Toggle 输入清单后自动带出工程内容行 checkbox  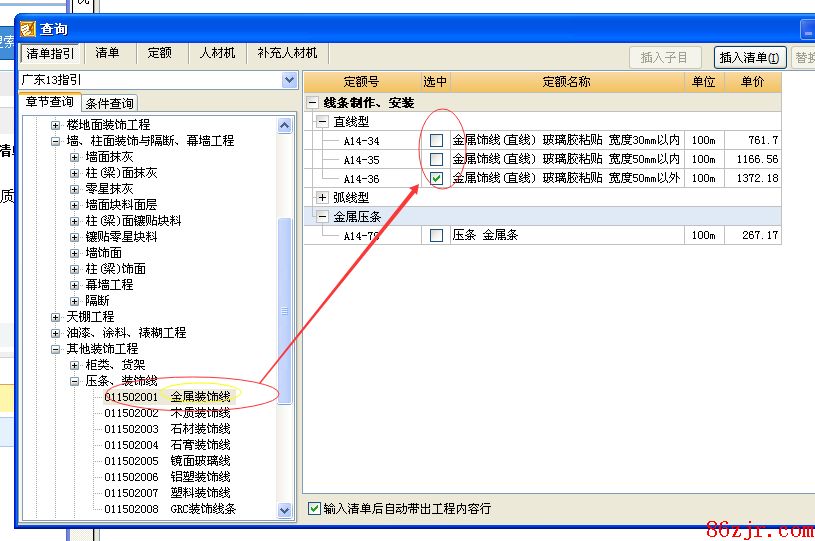point(315,508)
